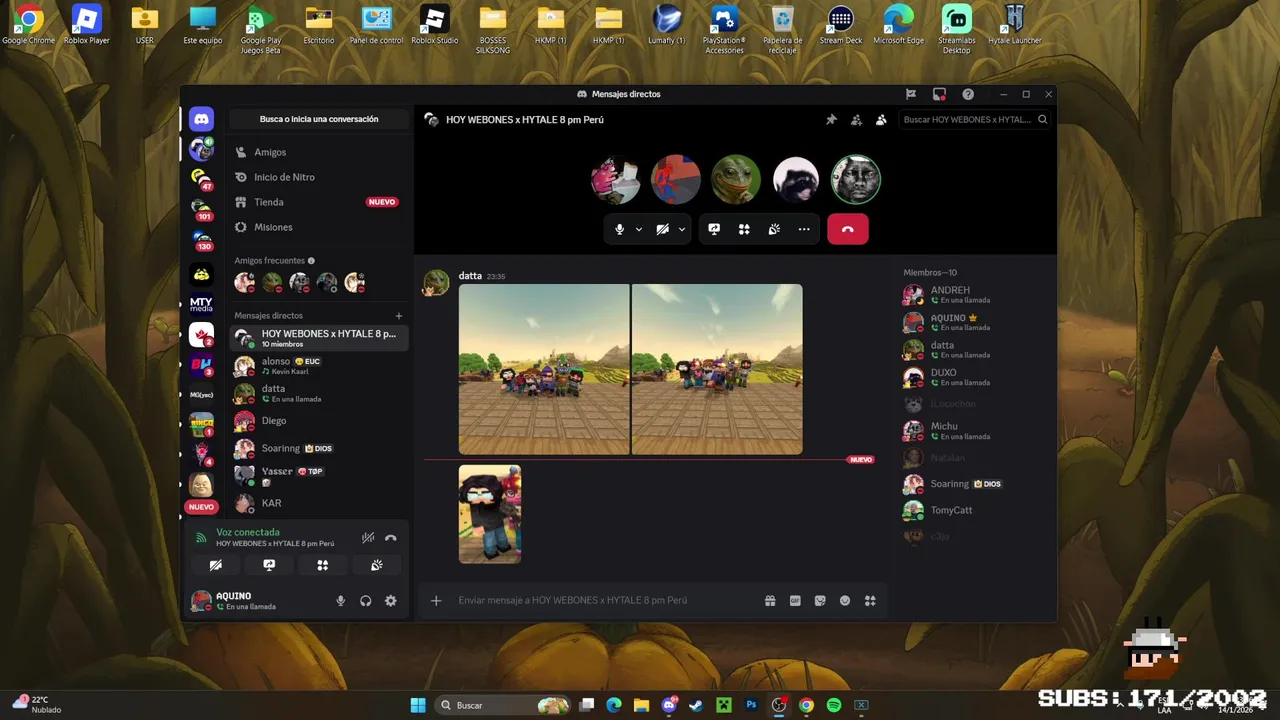
Task: Open Spotify from the taskbar
Action: point(834,705)
